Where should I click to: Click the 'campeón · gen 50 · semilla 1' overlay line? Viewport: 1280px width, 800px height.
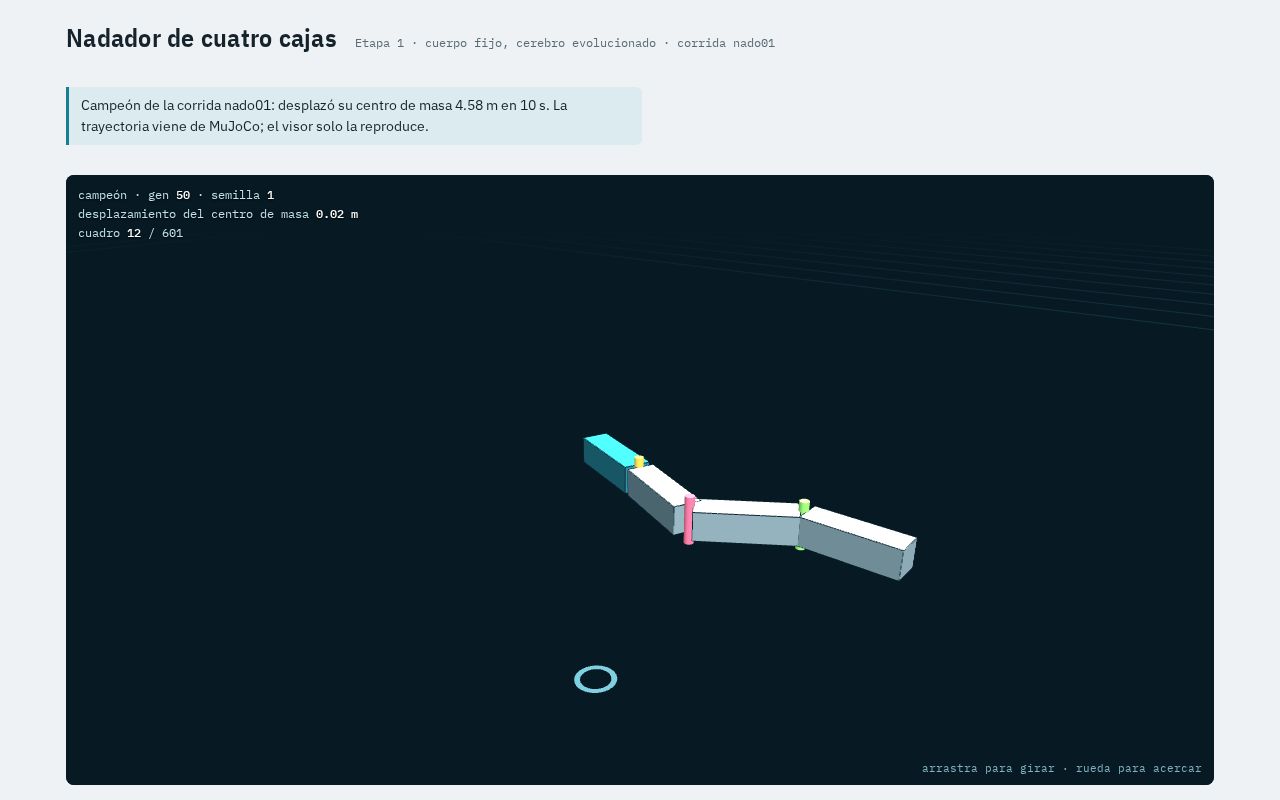tap(176, 195)
